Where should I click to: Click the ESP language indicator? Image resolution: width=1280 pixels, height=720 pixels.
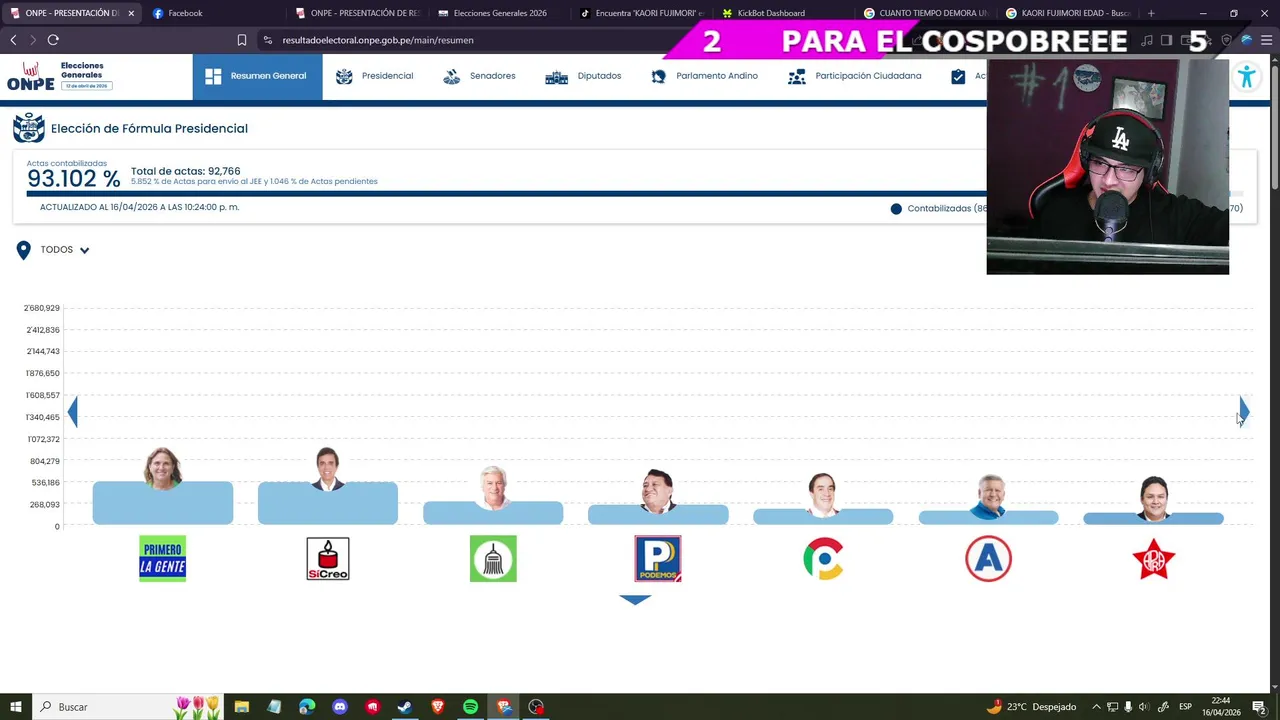1186,707
